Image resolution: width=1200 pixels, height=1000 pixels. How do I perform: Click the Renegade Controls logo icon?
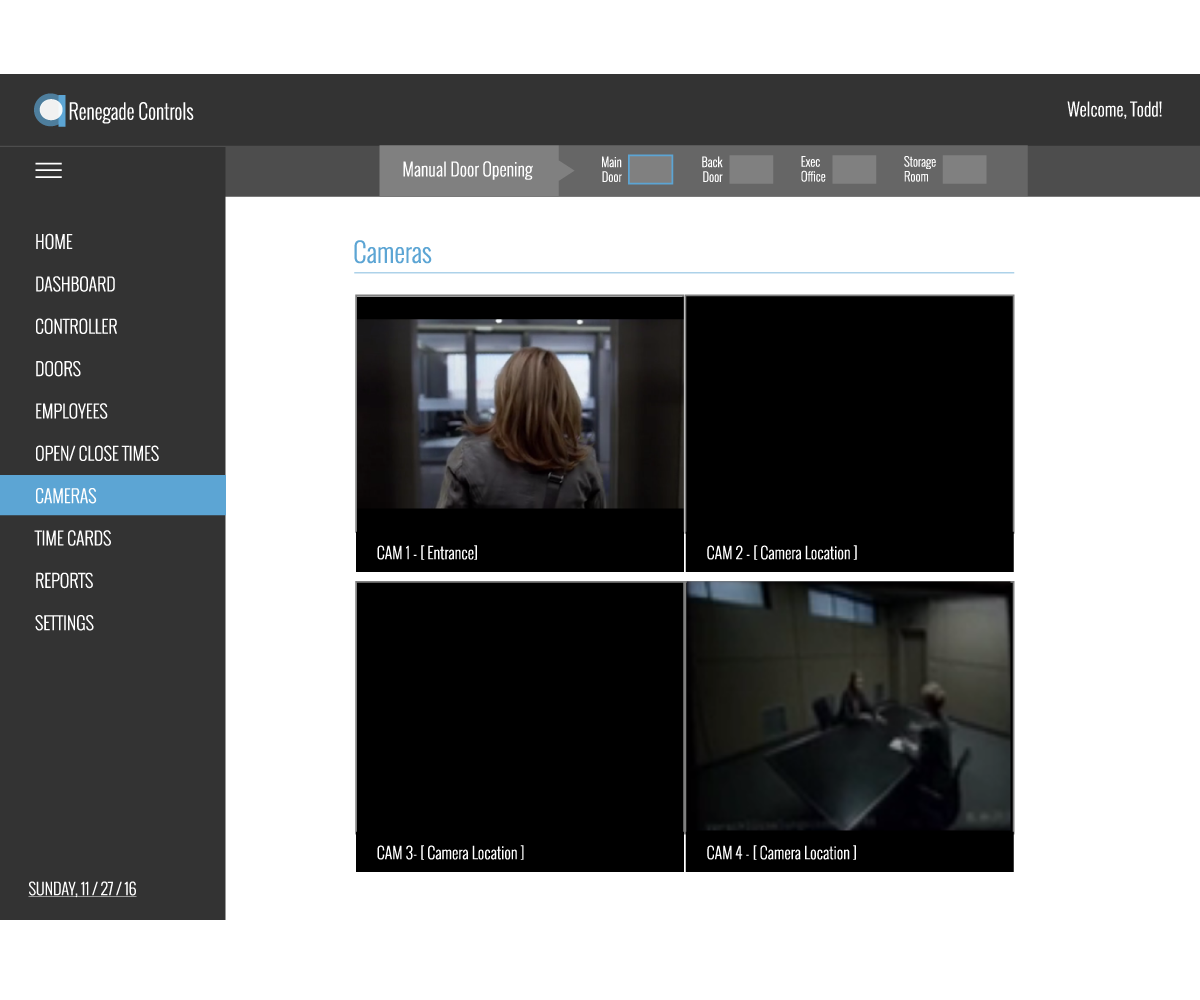pyautogui.click(x=49, y=110)
